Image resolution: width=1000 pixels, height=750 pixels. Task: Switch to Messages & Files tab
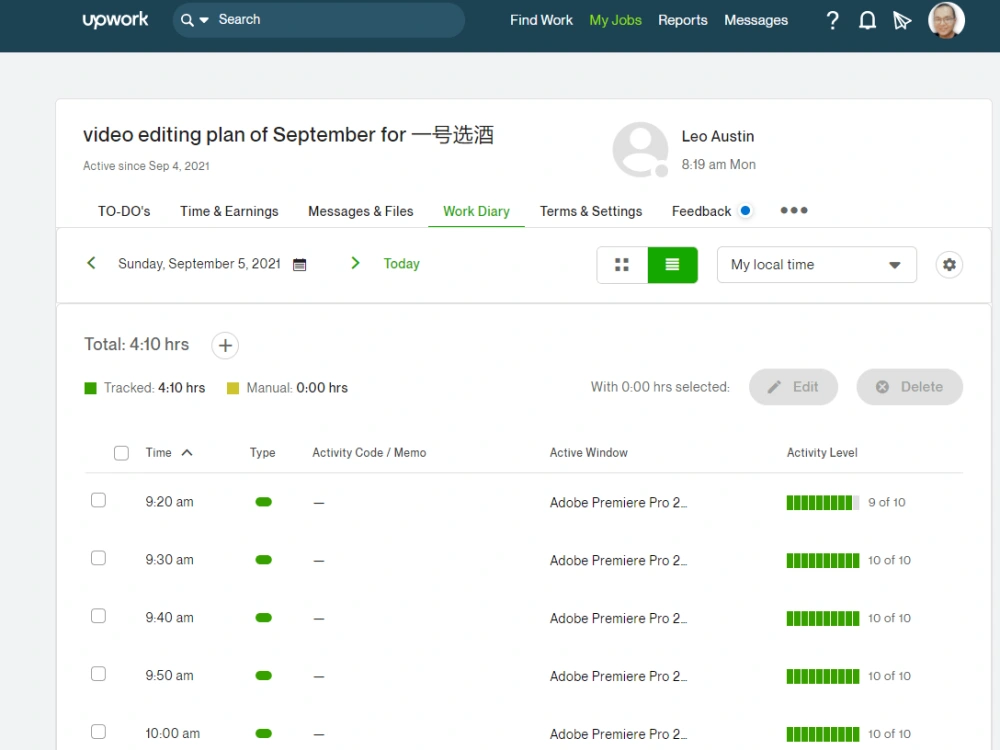(x=360, y=211)
